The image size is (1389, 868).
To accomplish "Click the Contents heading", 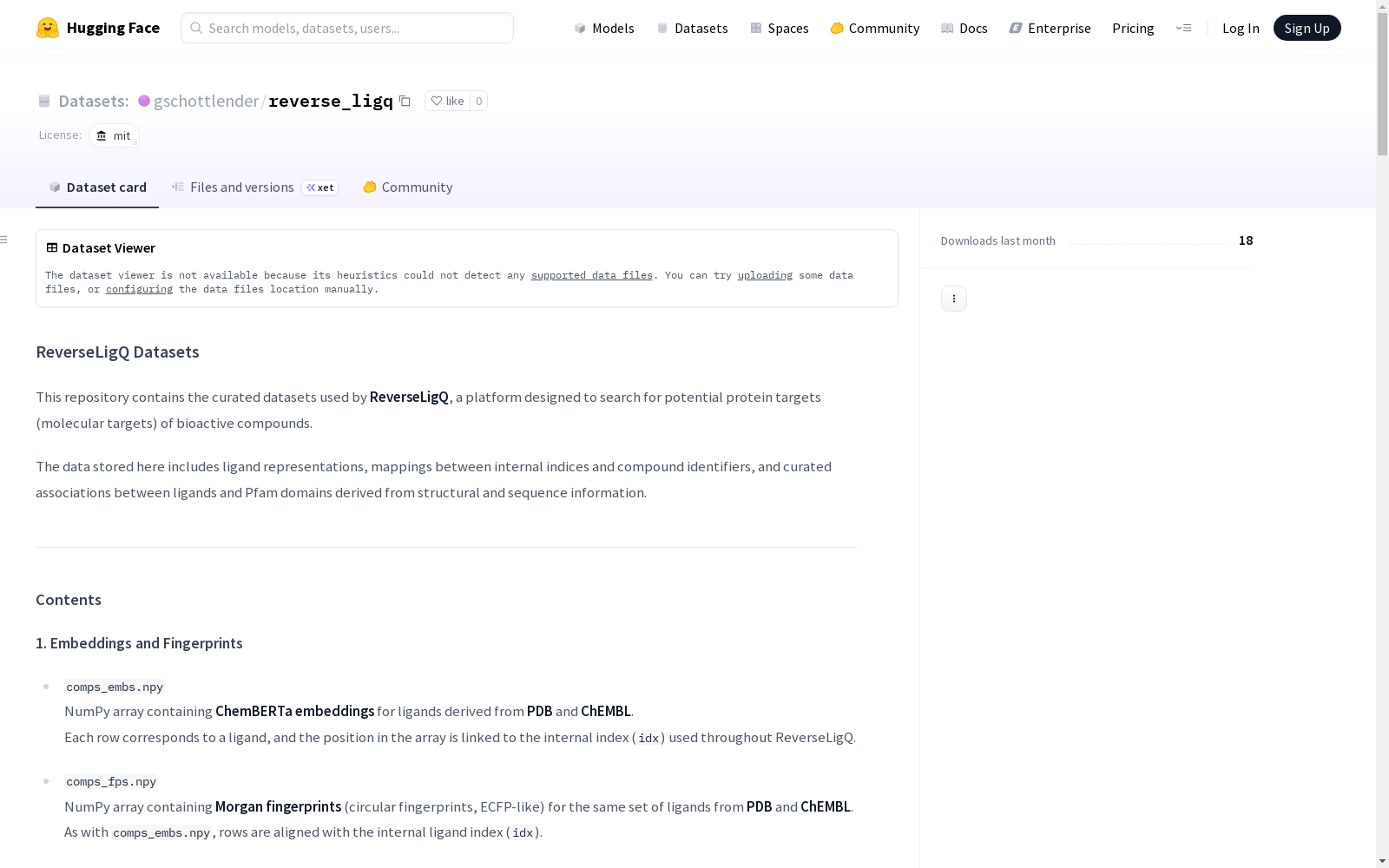I will pyautogui.click(x=69, y=600).
